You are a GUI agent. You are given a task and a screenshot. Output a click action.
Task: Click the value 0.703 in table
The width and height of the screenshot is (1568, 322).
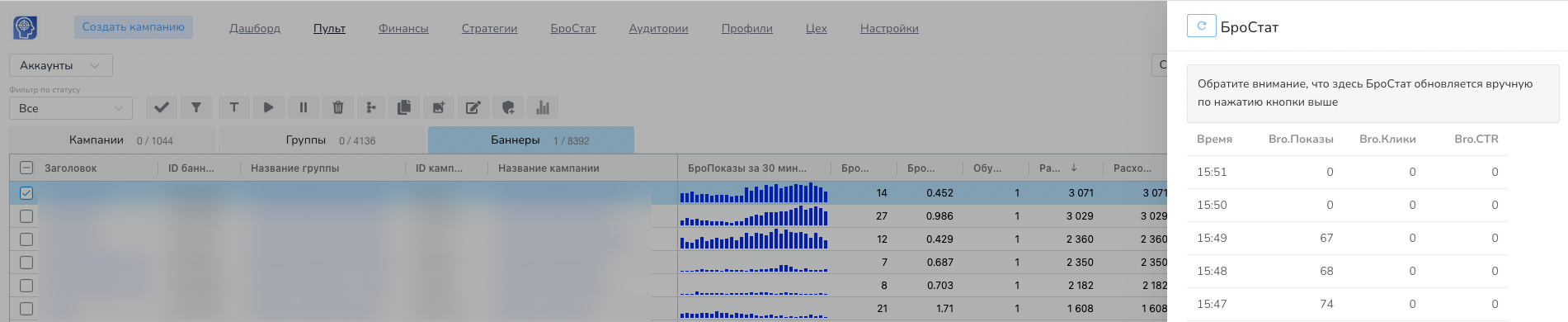tap(939, 286)
